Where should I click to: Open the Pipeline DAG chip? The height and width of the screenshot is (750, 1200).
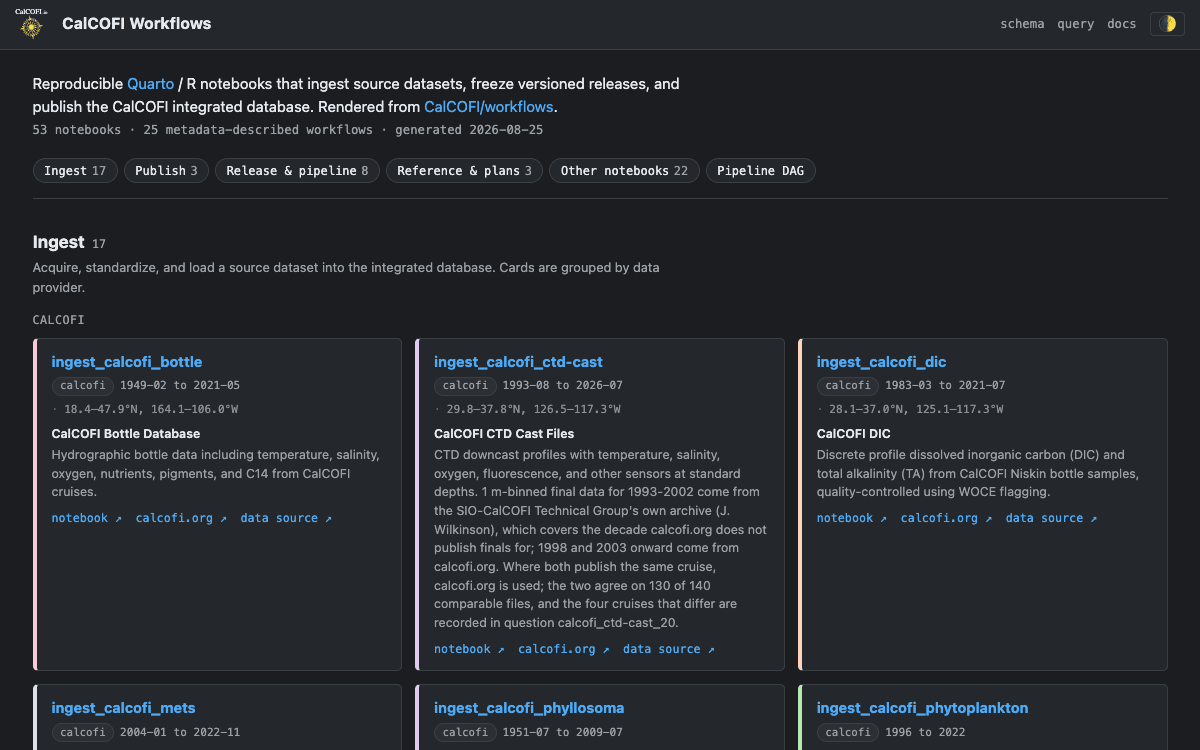coord(761,171)
